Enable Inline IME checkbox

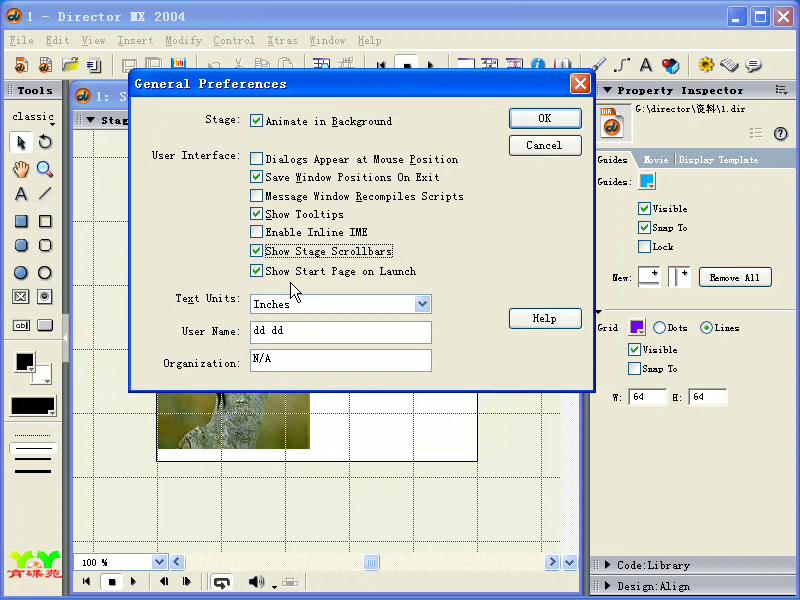pyautogui.click(x=256, y=232)
